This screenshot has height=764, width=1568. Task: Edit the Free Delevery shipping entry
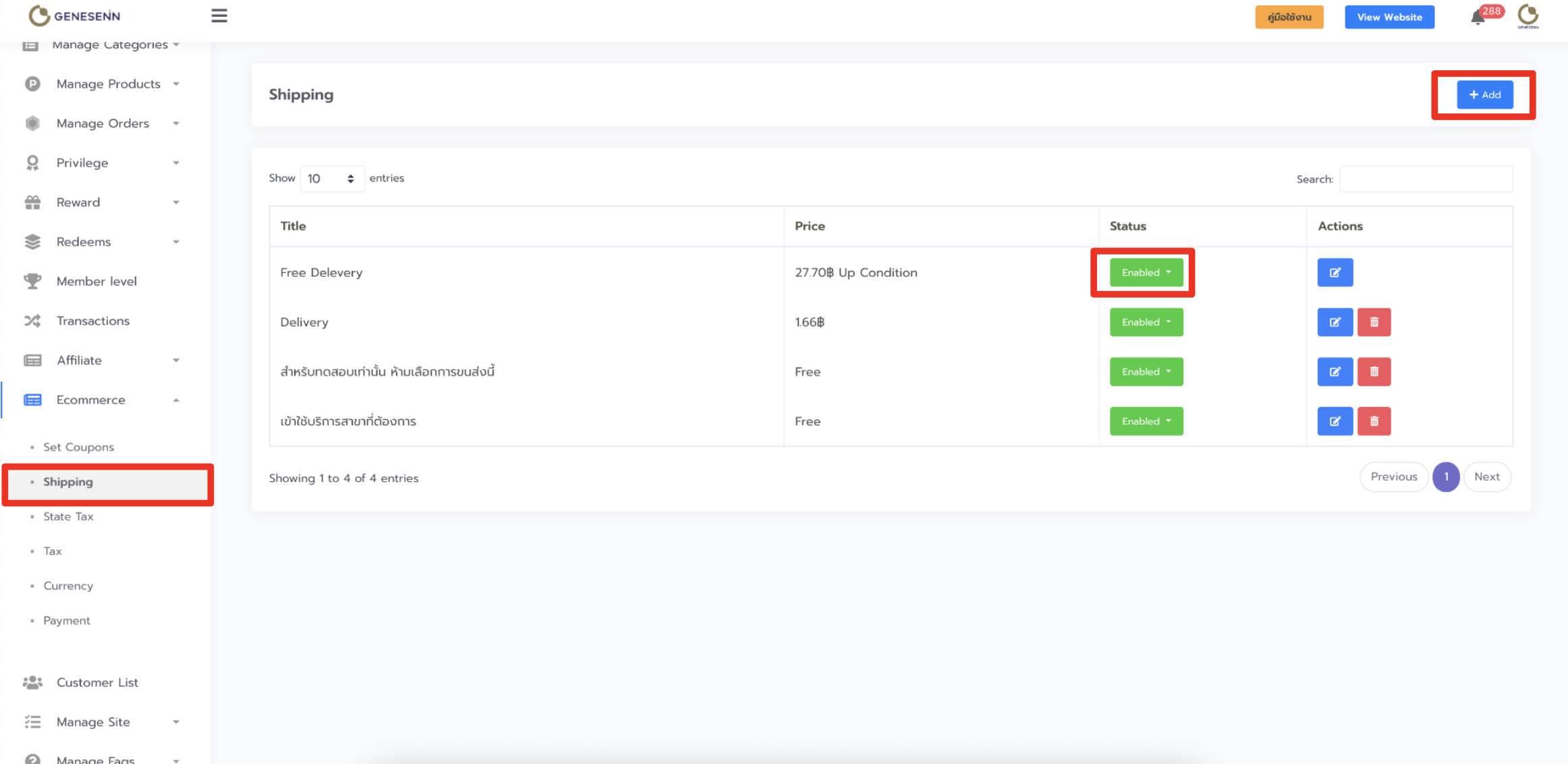(1335, 273)
